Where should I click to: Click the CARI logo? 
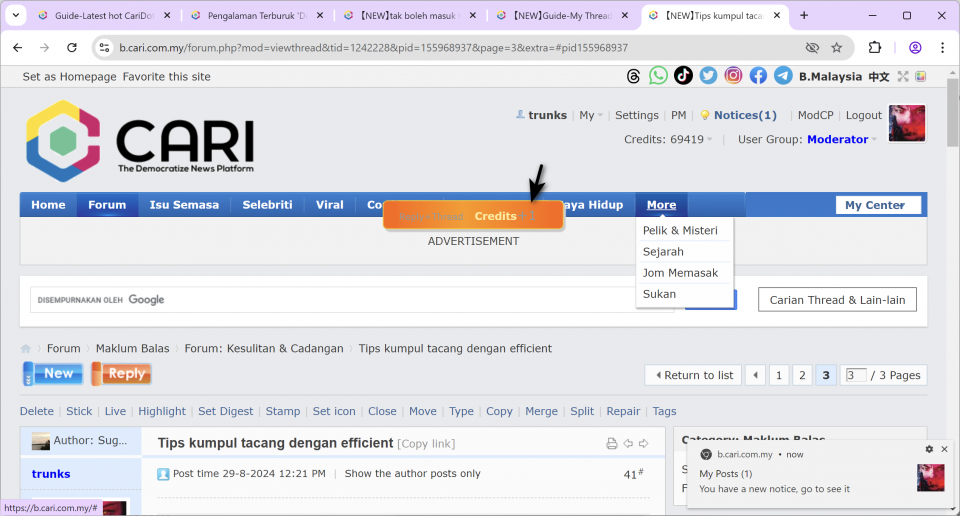coord(140,141)
